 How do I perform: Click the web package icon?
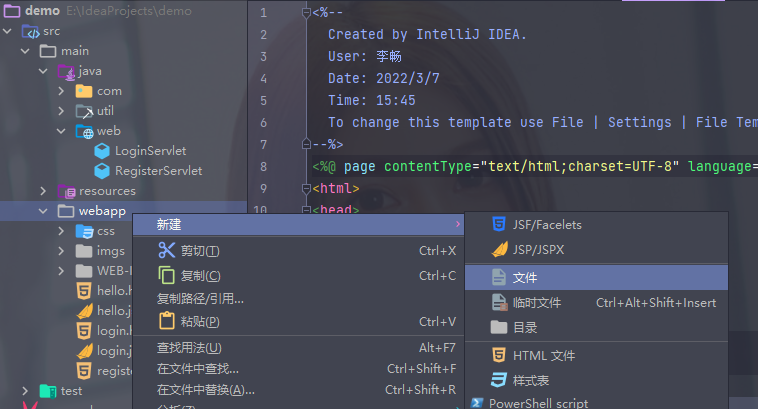pos(84,131)
